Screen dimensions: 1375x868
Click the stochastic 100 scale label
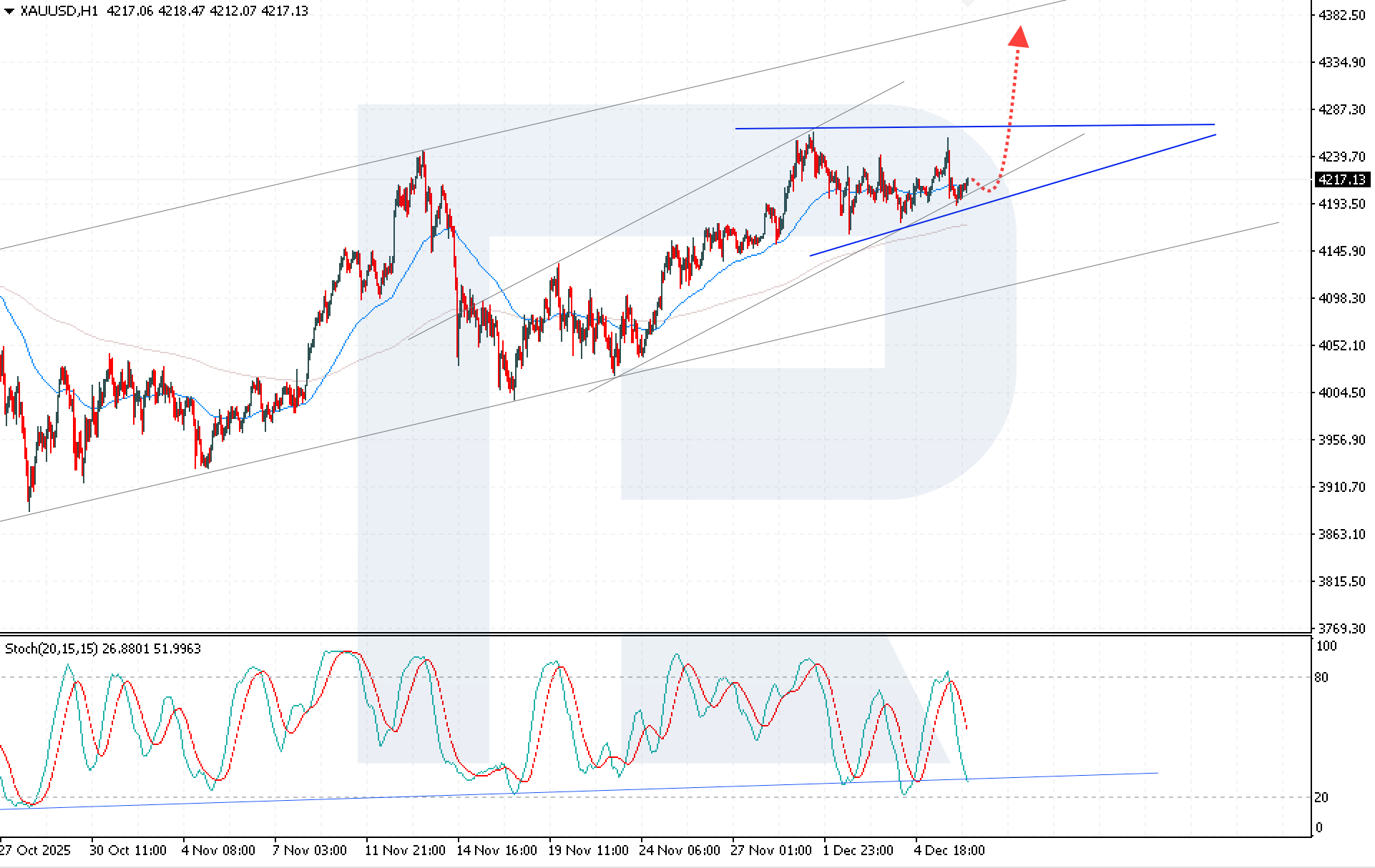click(x=1326, y=646)
